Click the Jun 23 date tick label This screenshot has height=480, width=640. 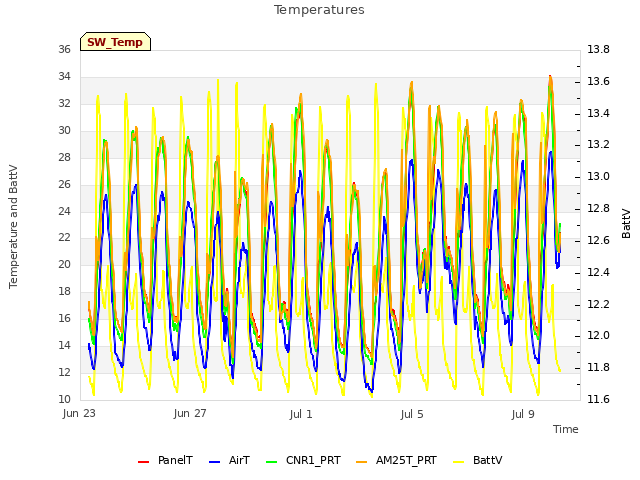[79, 413]
